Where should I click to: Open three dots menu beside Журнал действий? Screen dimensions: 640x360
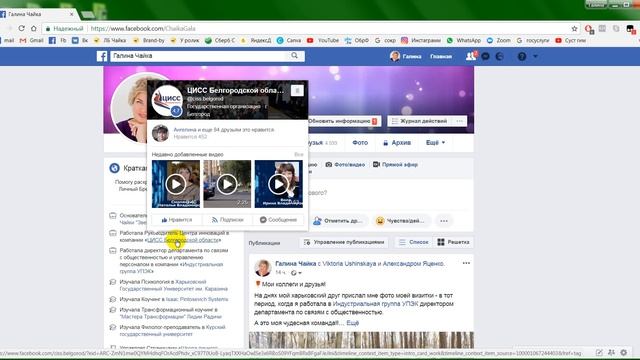tap(460, 121)
